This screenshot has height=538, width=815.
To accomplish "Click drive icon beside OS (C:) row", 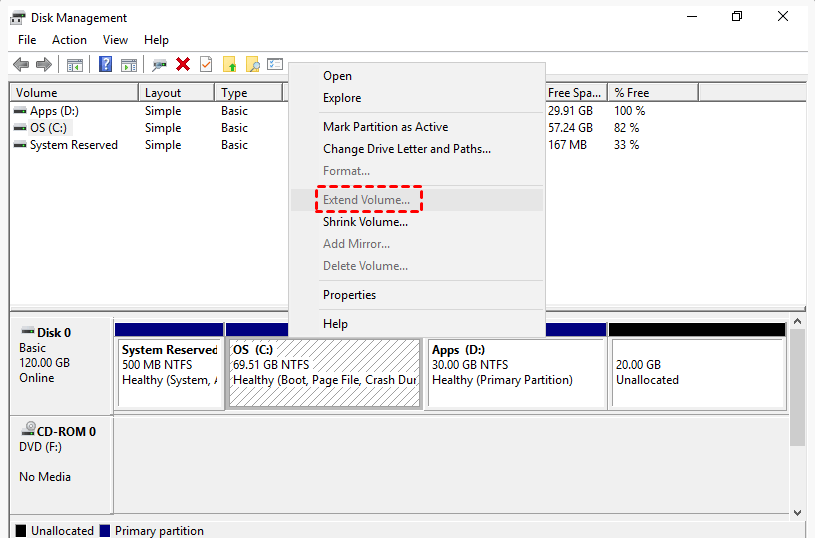I will click(x=20, y=128).
